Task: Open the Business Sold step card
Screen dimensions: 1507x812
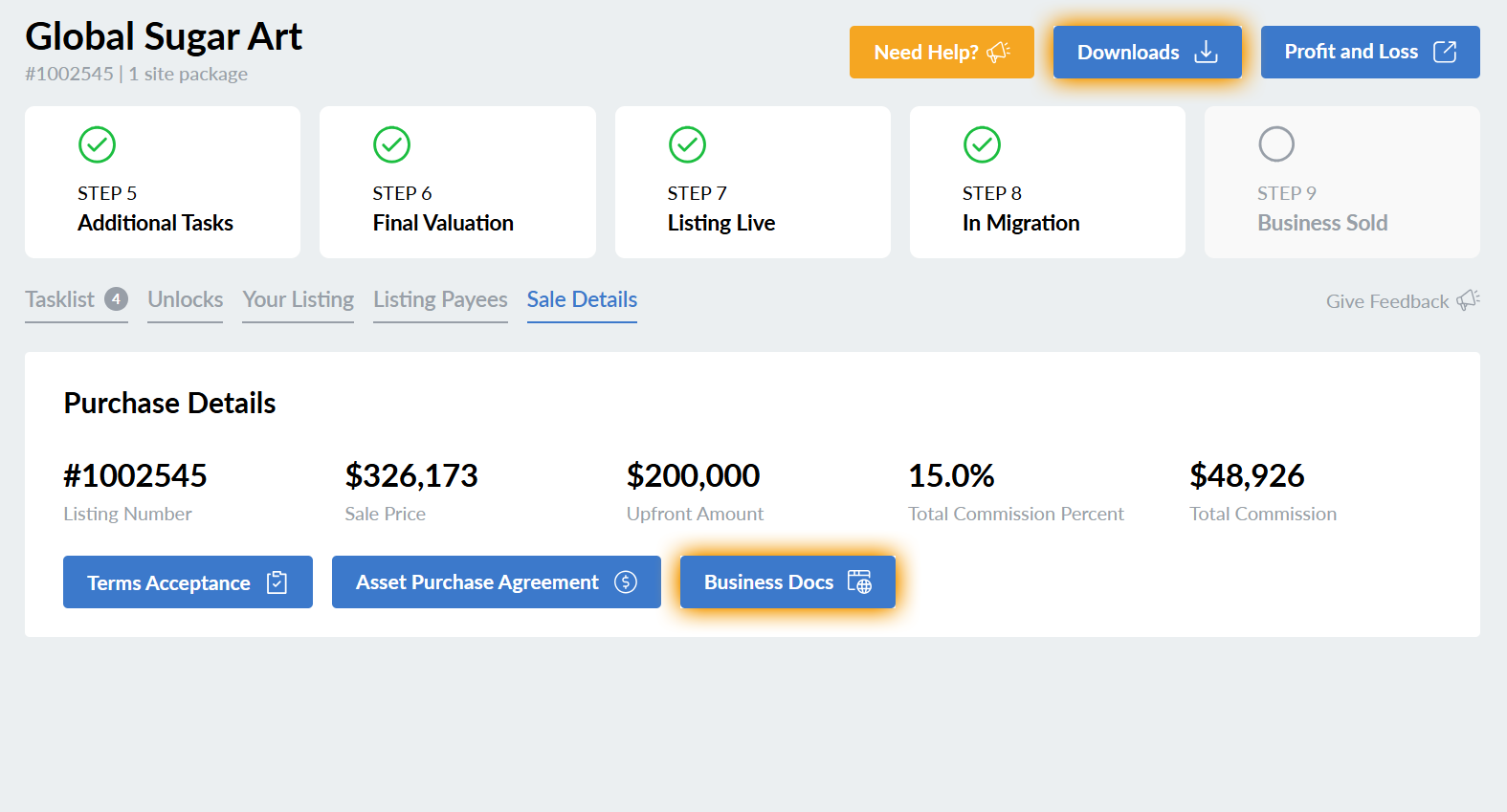Action: (1341, 182)
